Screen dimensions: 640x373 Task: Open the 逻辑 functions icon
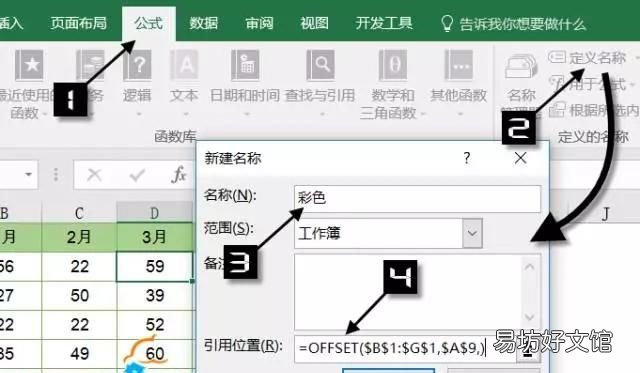tap(138, 65)
